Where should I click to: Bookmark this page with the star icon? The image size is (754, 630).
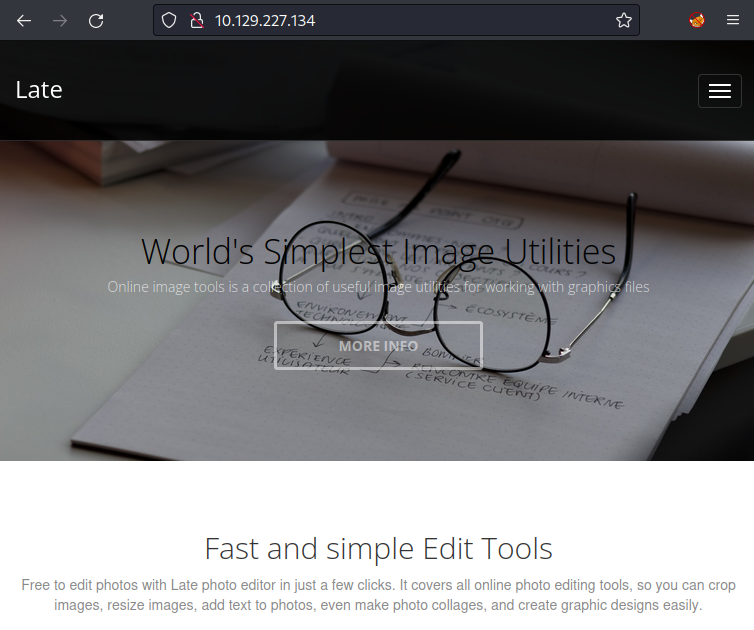(624, 20)
